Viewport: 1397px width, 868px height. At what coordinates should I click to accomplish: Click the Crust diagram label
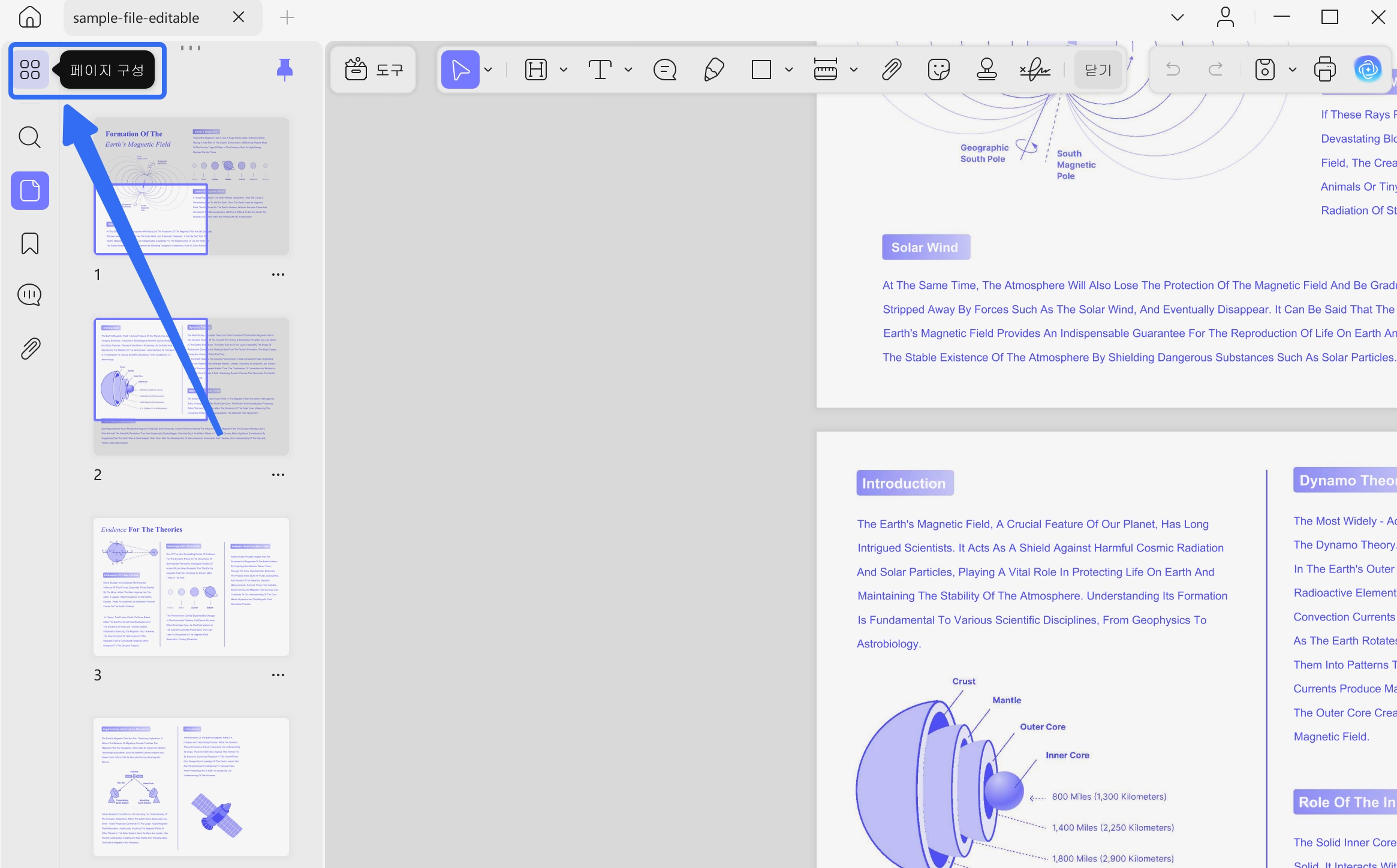(x=964, y=682)
